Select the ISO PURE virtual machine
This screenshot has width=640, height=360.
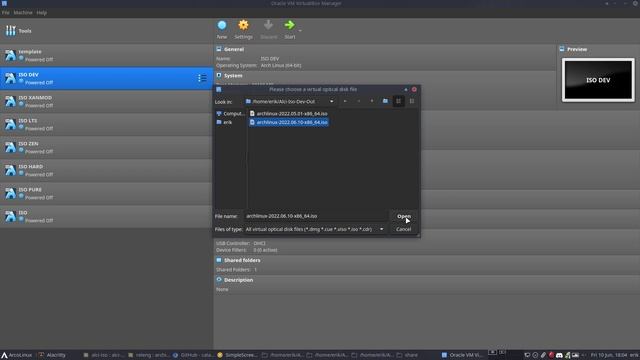click(106, 193)
